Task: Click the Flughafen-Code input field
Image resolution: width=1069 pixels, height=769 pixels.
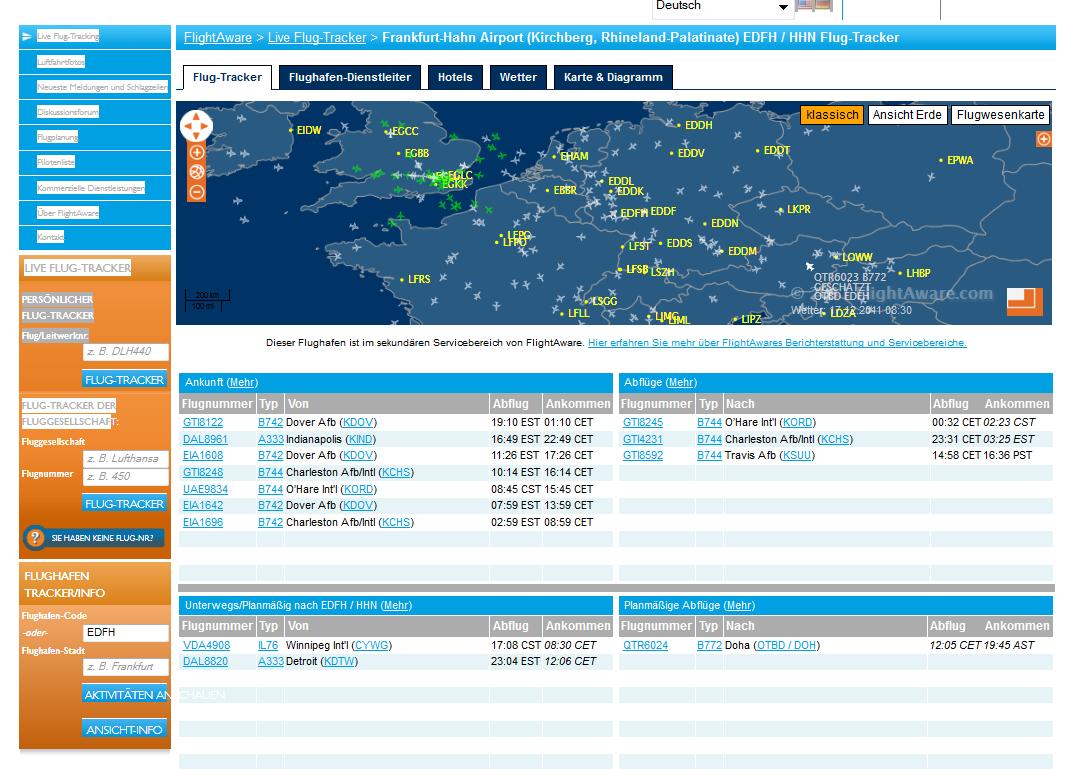Action: tap(125, 633)
